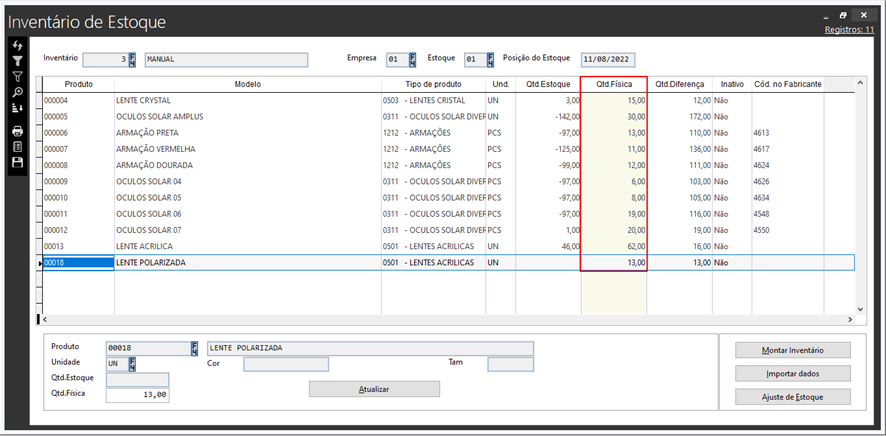Click the sort order icon

pyautogui.click(x=17, y=107)
